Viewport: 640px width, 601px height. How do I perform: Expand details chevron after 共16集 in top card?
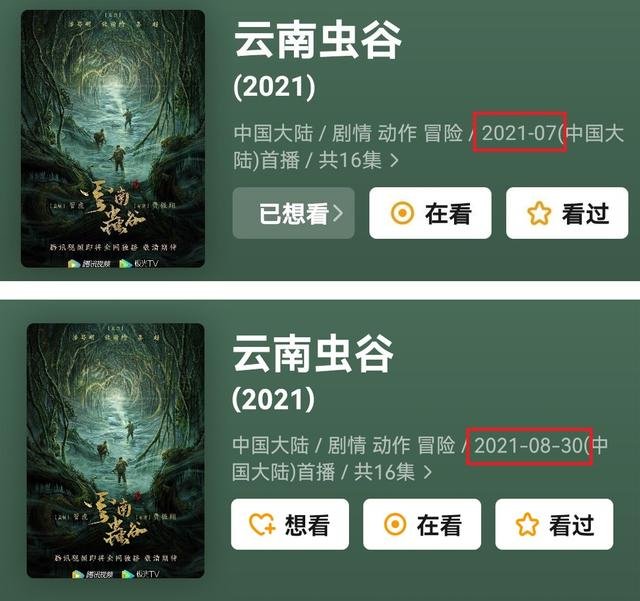(x=394, y=160)
